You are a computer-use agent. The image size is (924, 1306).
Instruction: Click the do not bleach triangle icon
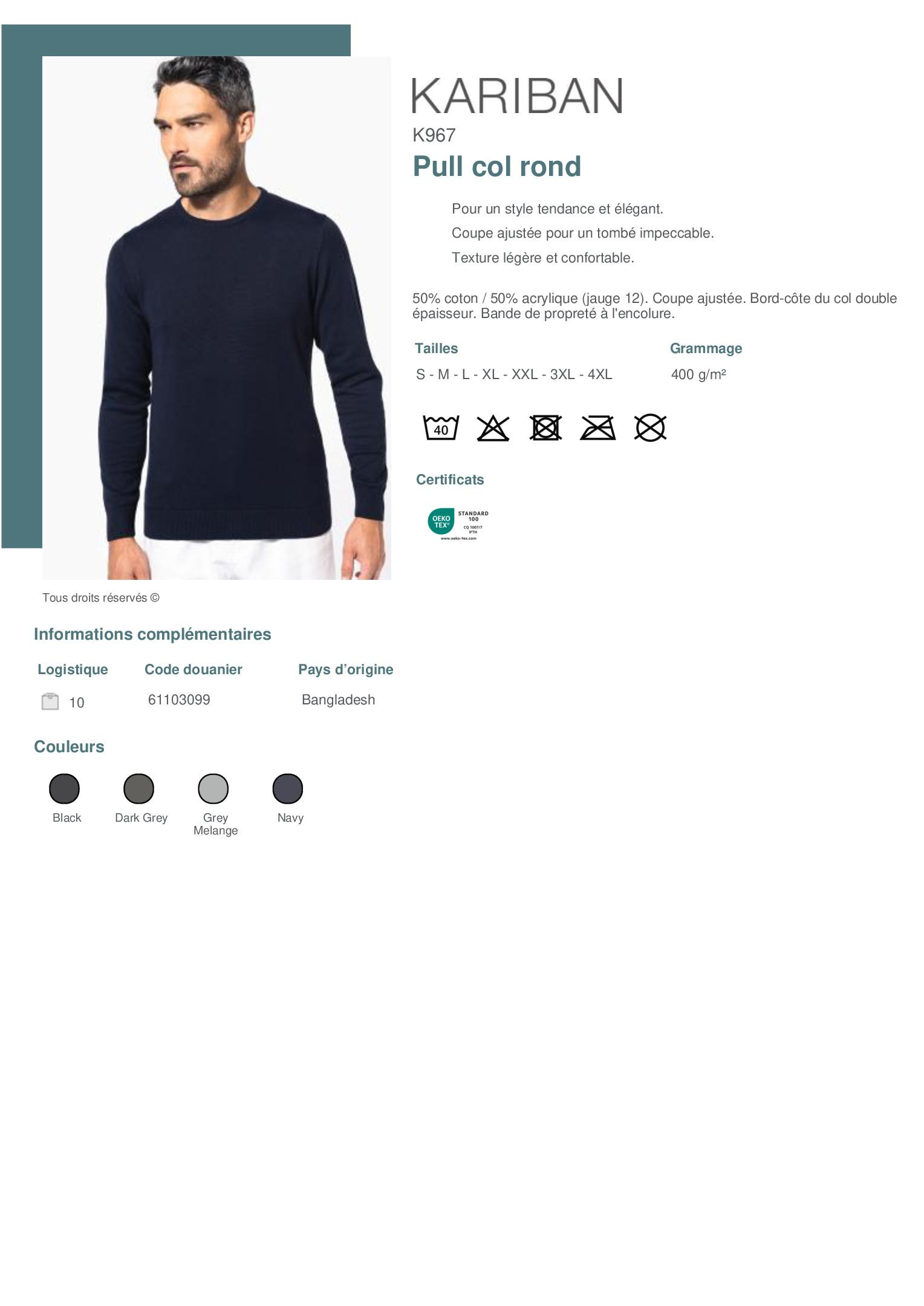point(493,428)
